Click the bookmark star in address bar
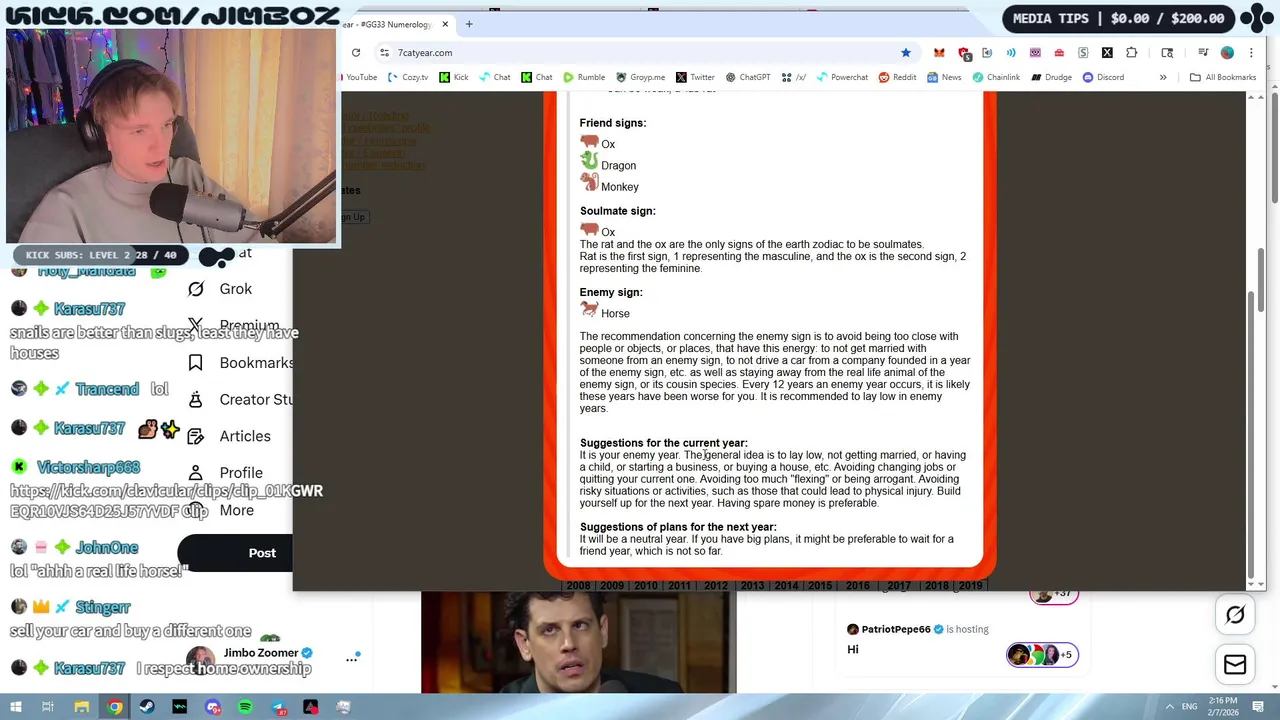Viewport: 1280px width, 720px height. (906, 52)
